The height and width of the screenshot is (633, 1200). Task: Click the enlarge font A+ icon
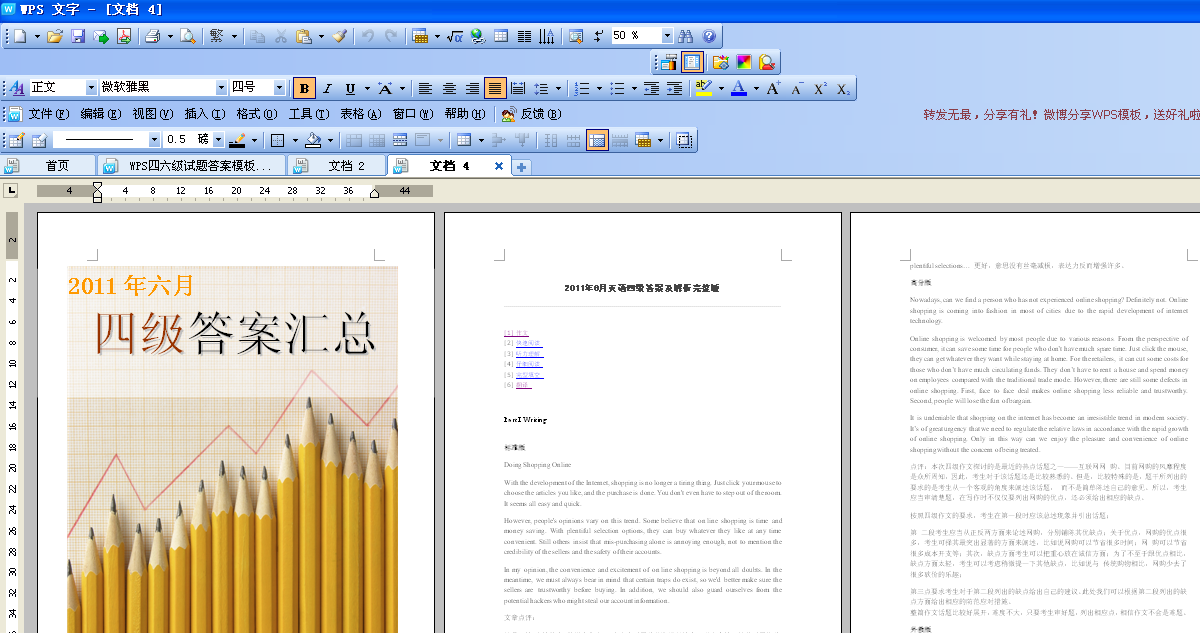[x=773, y=88]
